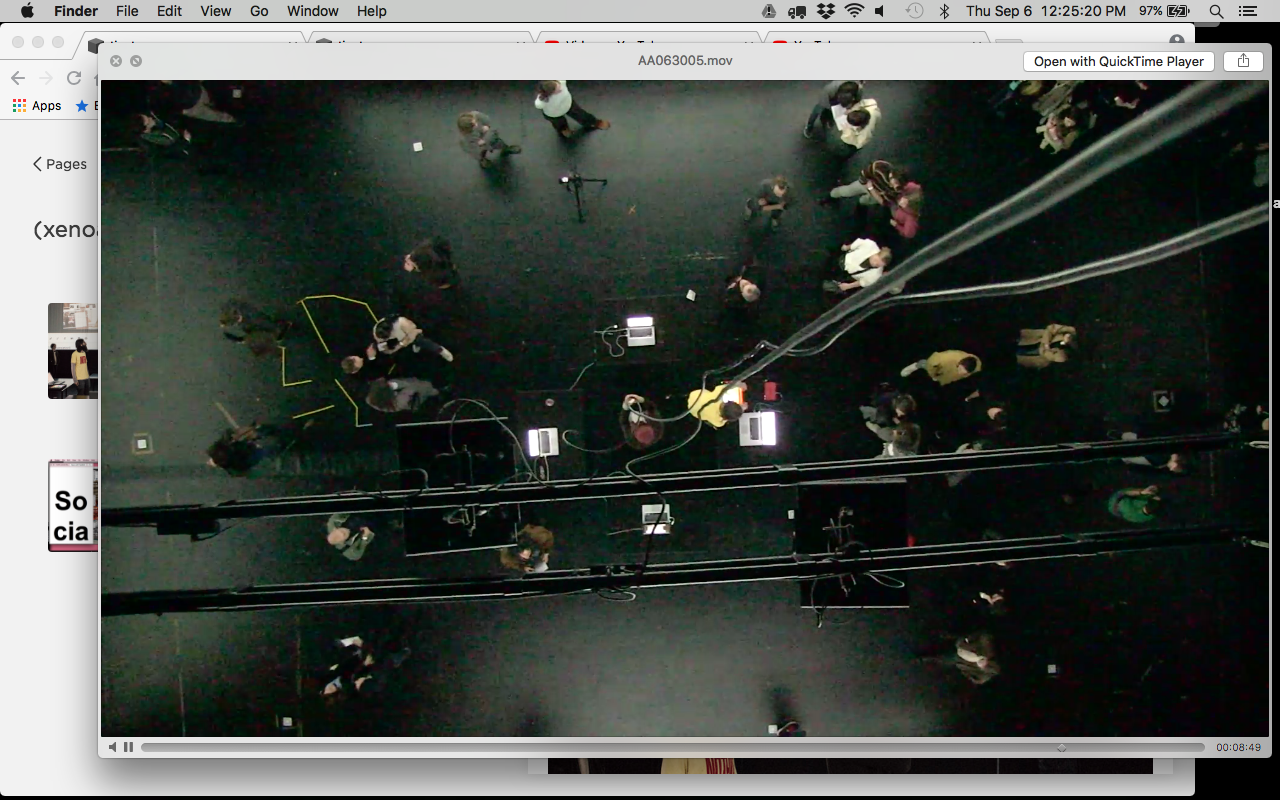Open the View menu
This screenshot has width=1280, height=800.
click(215, 11)
